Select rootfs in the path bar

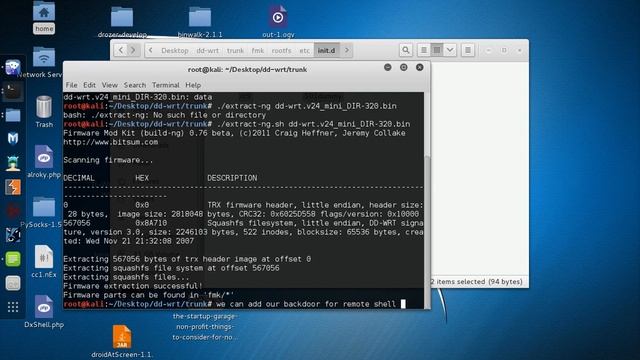(x=281, y=51)
